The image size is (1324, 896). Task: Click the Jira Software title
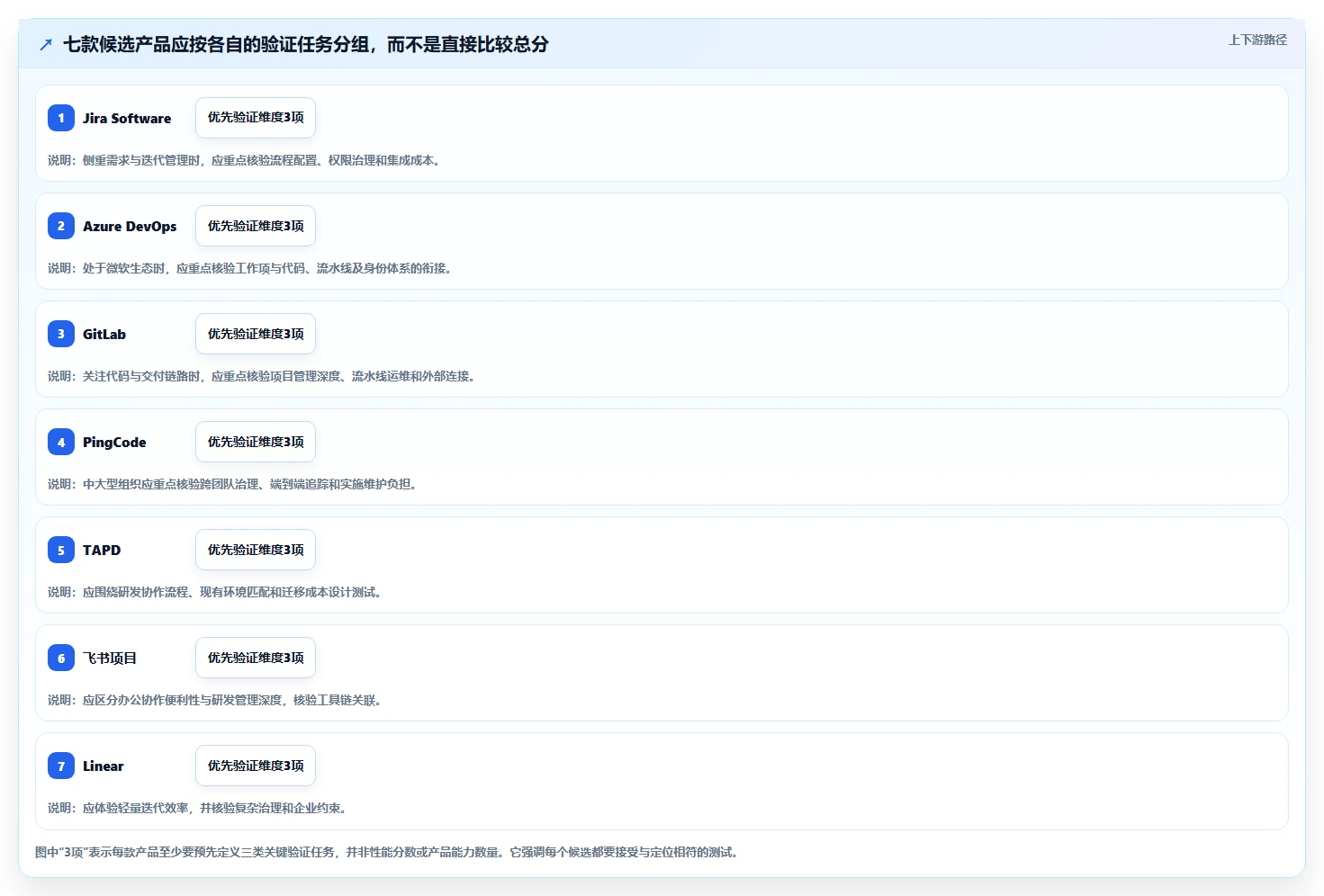127,118
